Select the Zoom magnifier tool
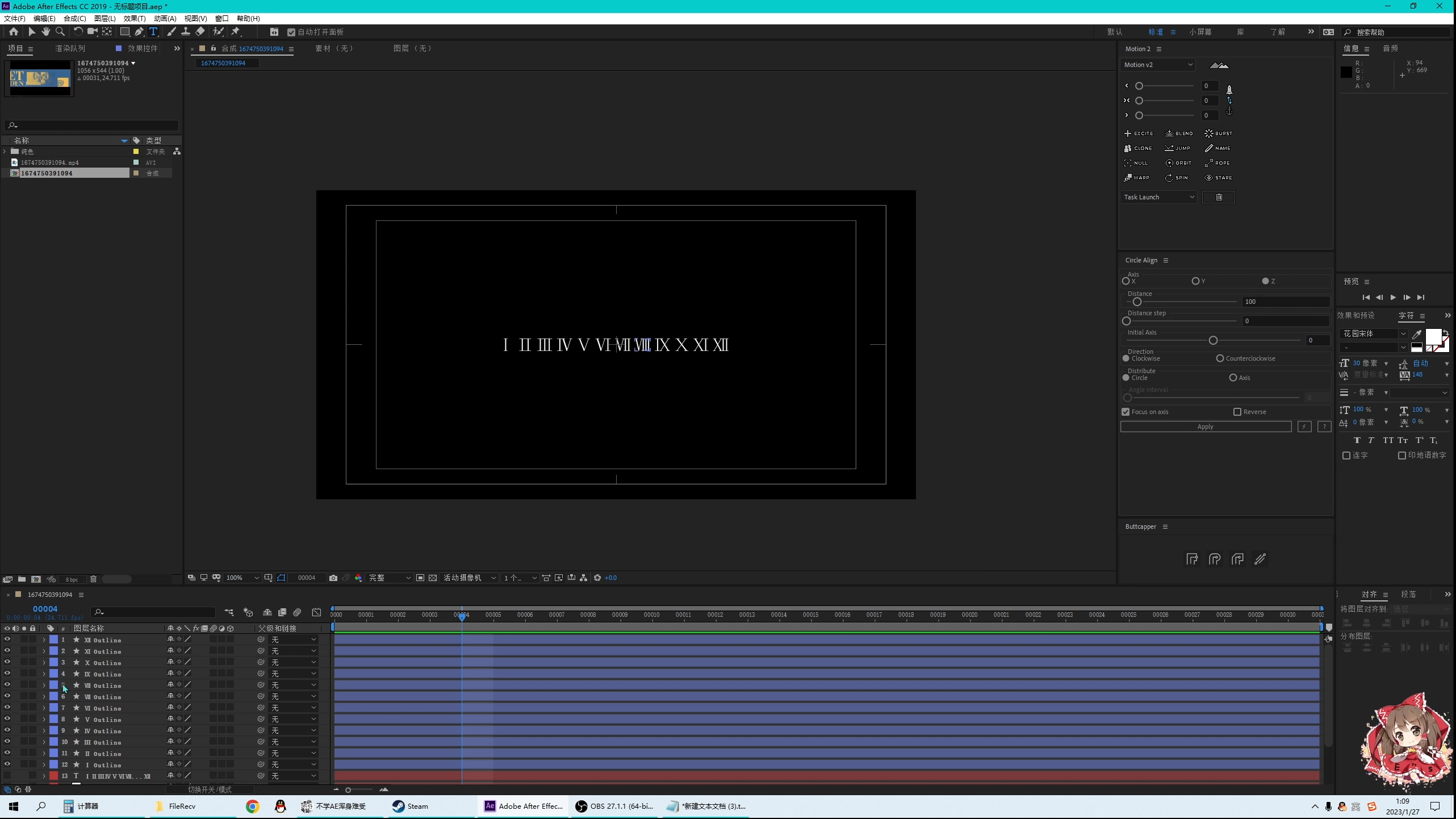This screenshot has height=819, width=1456. (60, 32)
